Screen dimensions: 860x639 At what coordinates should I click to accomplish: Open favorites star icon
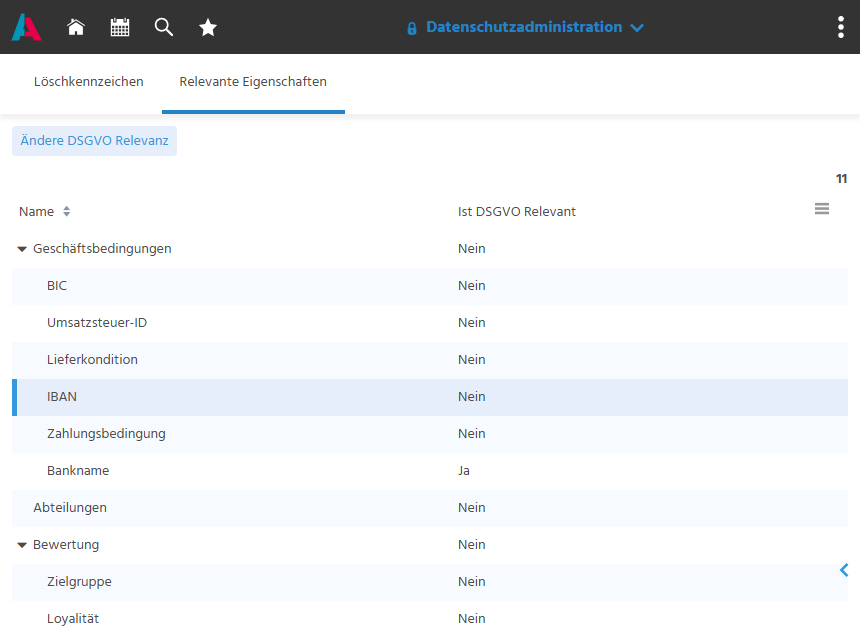pos(208,27)
